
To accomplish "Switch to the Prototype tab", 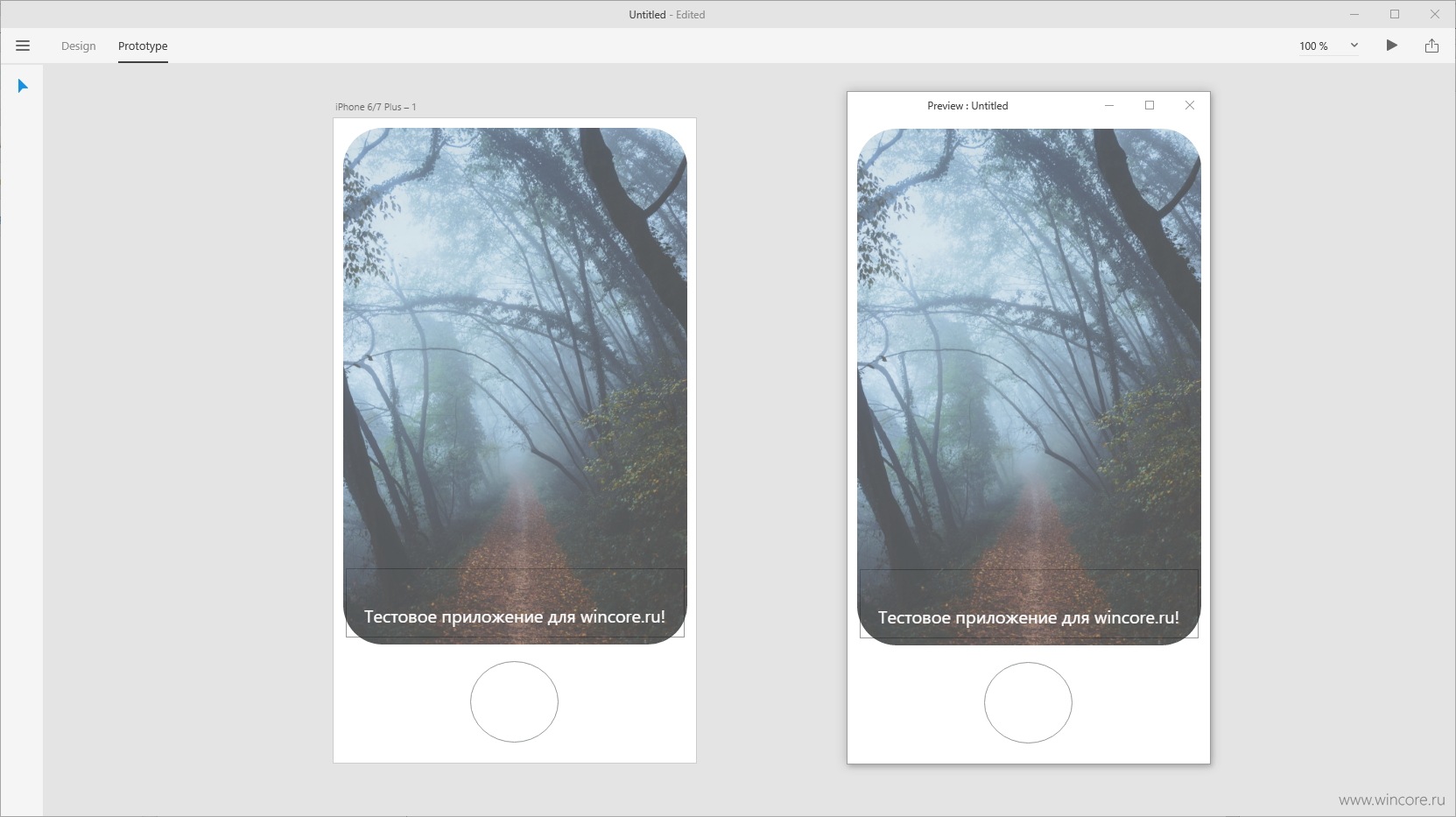I will point(143,46).
